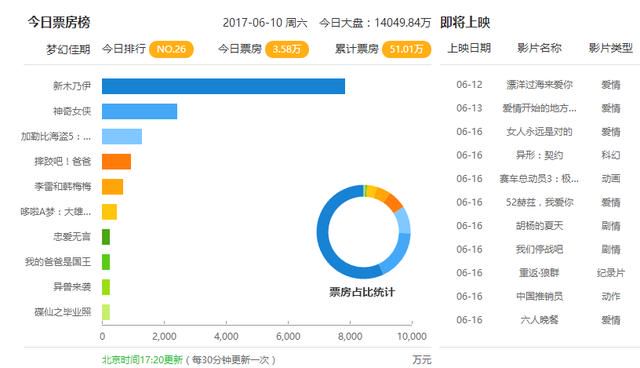This screenshot has height=368, width=640.
Task: Click the NO.26 ranking badge
Action: pos(171,49)
